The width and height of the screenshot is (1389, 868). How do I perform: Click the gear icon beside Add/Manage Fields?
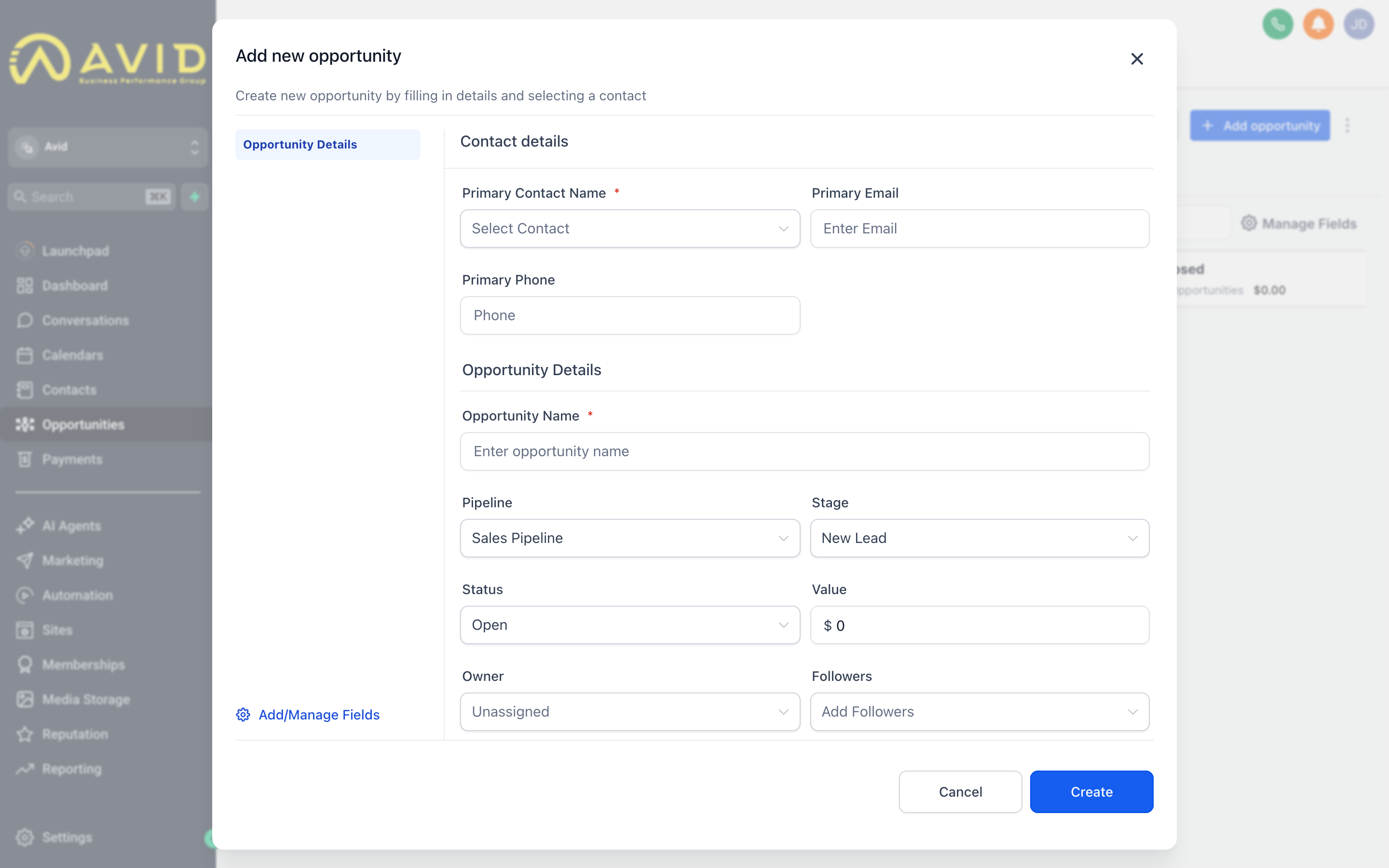243,715
